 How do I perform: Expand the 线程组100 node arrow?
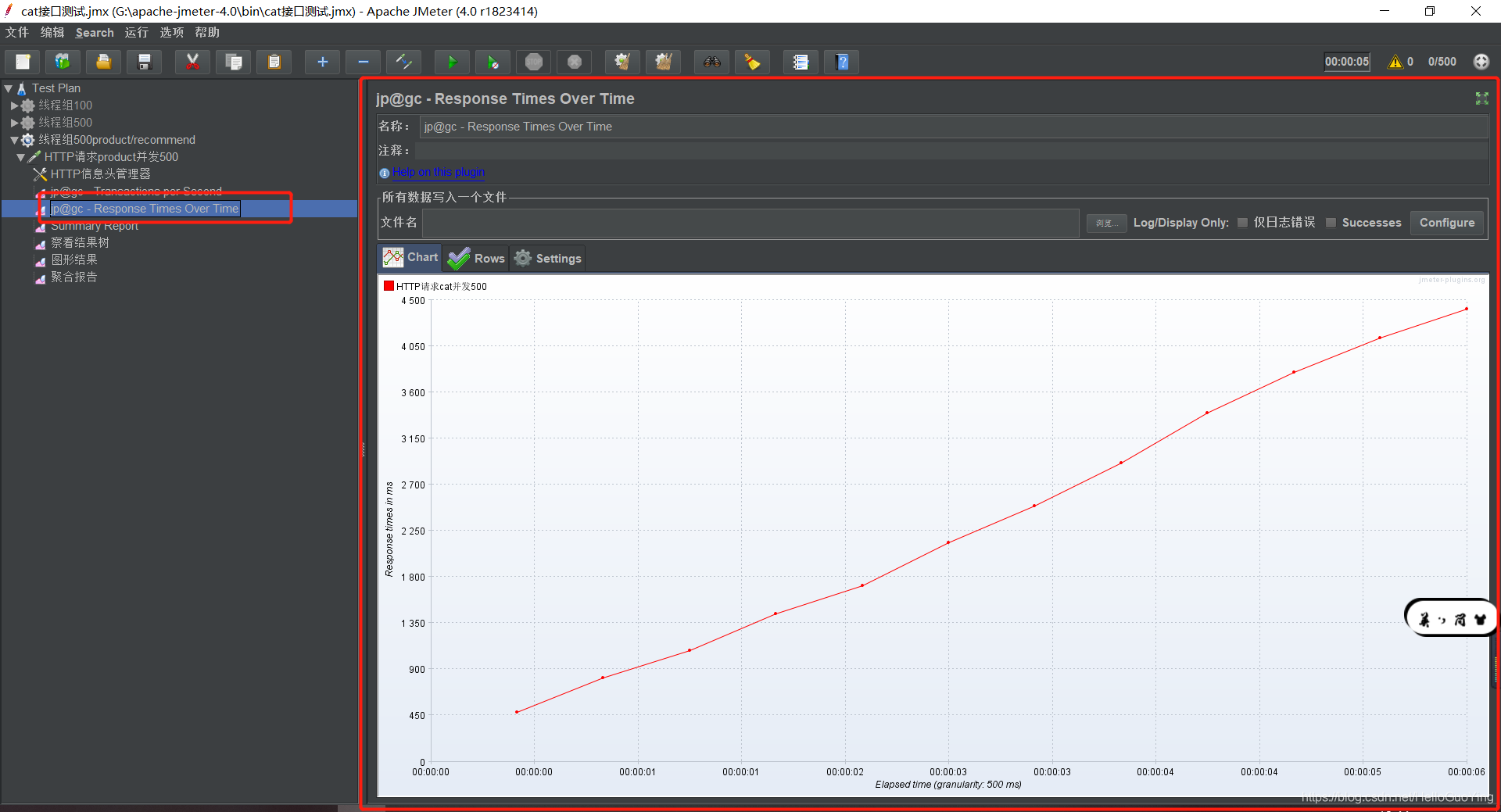14,106
